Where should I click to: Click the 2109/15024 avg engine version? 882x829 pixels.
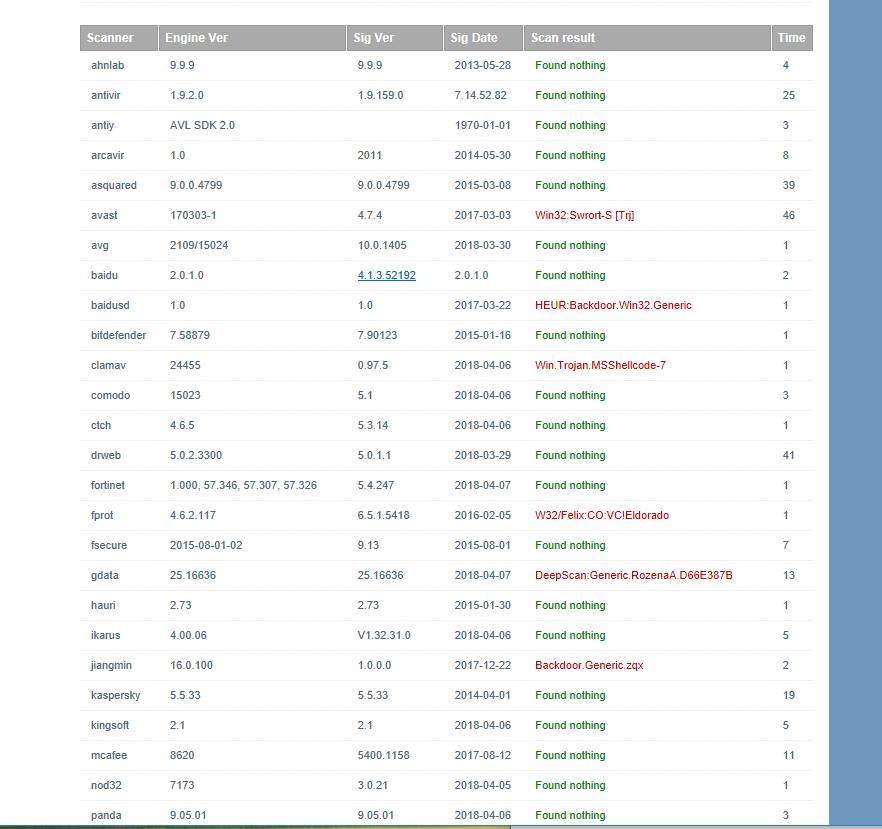pyautogui.click(x=199, y=245)
